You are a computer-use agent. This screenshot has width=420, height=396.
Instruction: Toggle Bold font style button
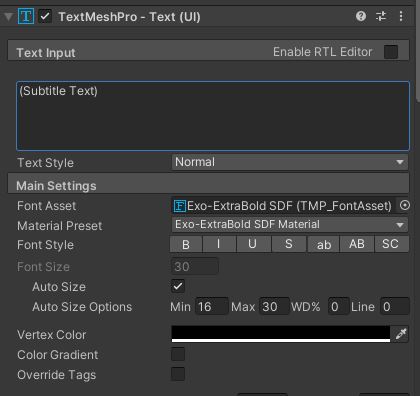click(x=186, y=244)
